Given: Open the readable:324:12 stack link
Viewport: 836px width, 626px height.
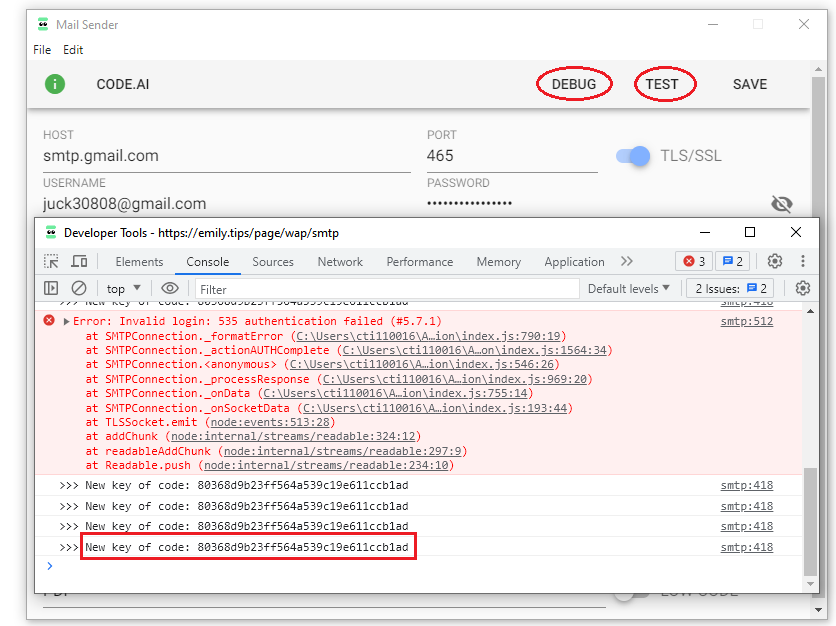Looking at the screenshot, I should coord(293,436).
